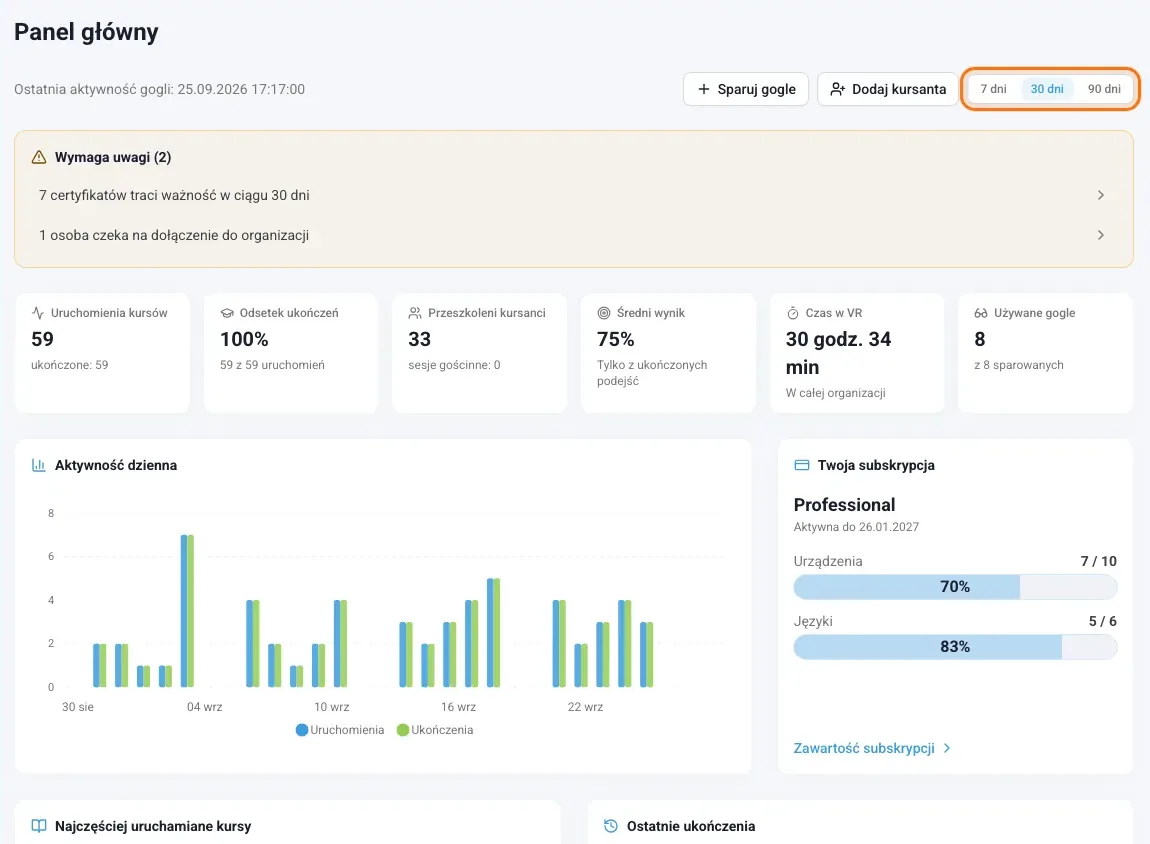This screenshot has width=1150, height=844.
Task: Click the Dodaj kursanta button
Action: pos(887,89)
